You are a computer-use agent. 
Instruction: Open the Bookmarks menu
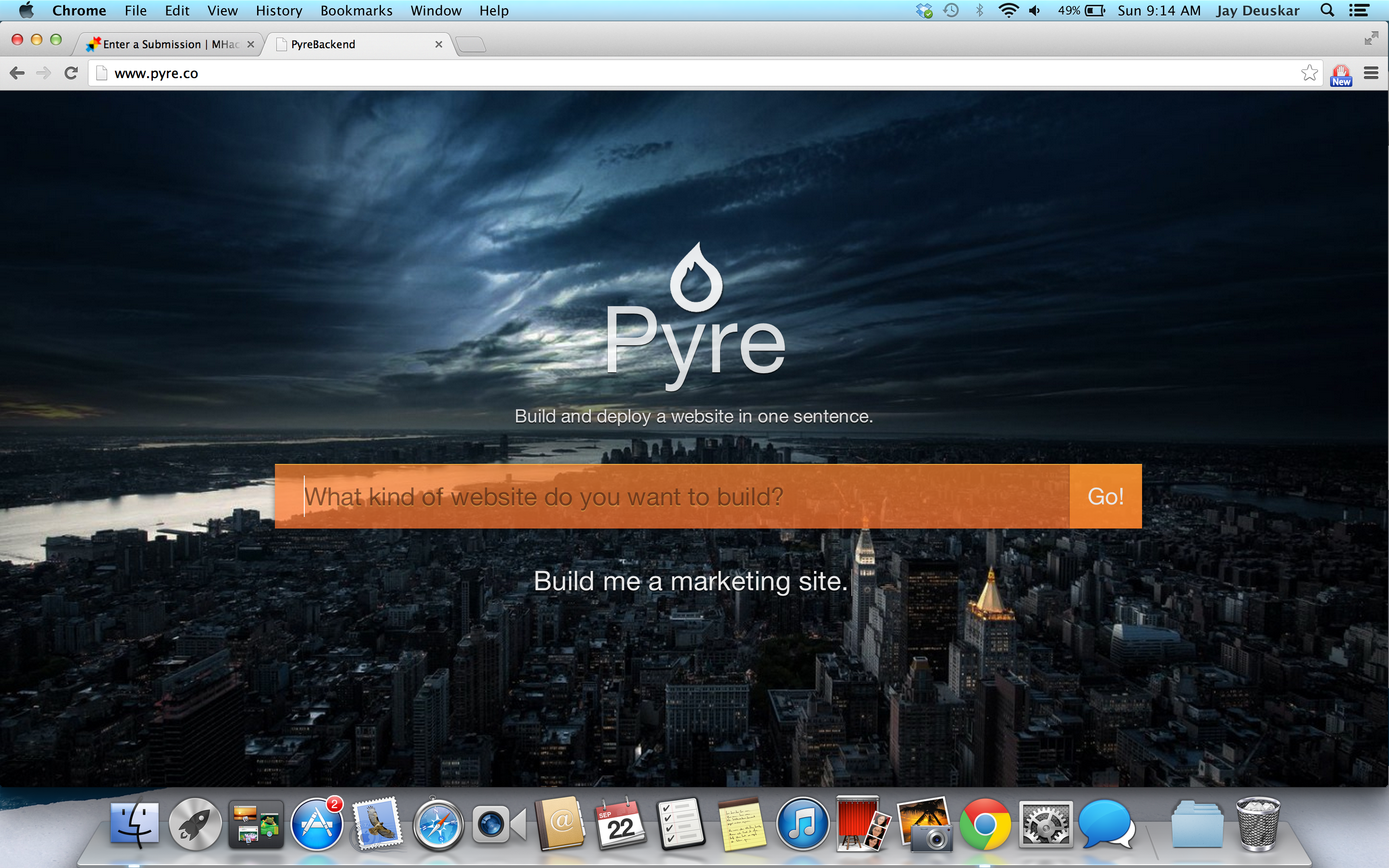click(356, 11)
